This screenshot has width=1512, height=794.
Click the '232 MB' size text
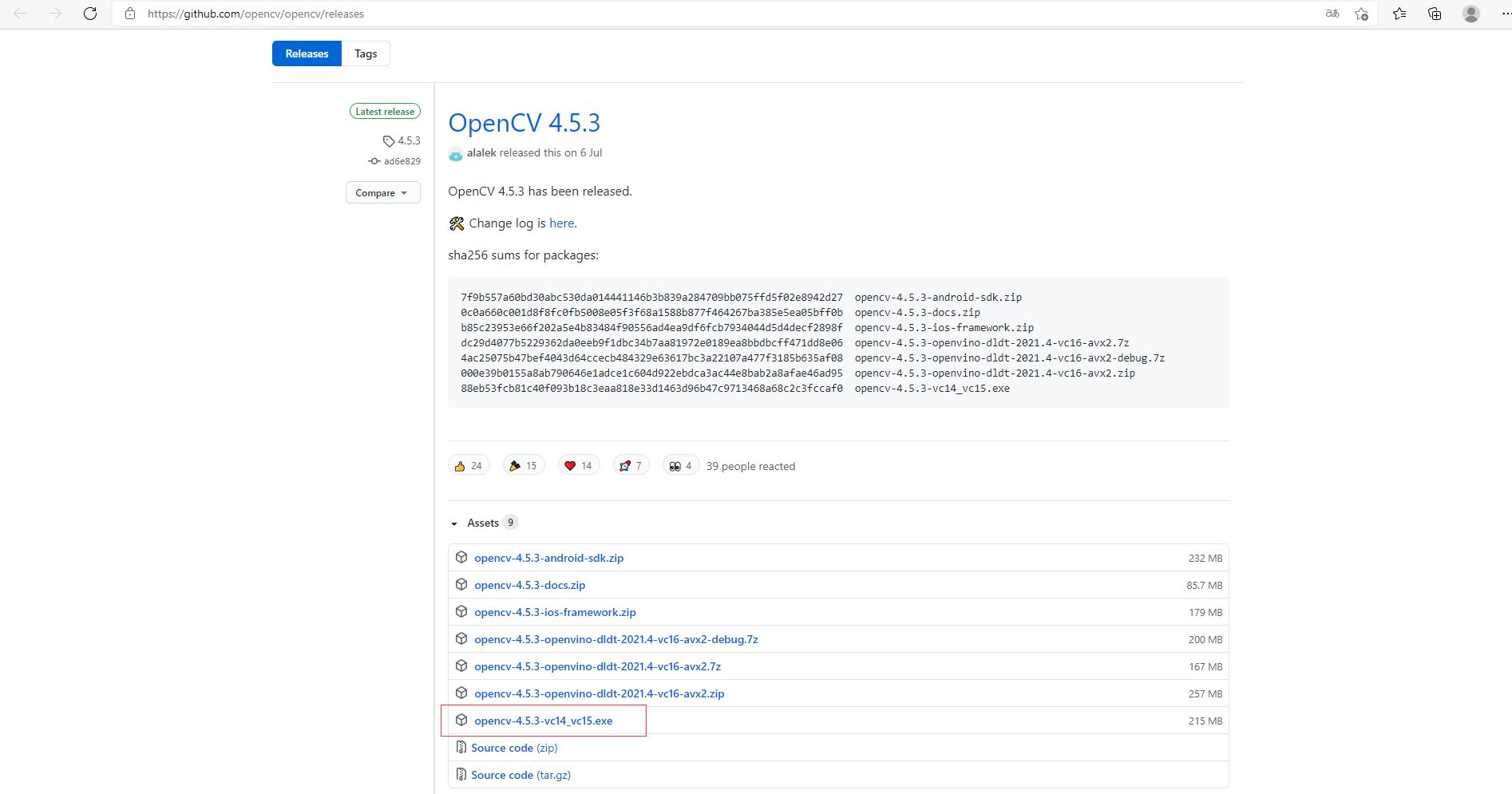tap(1205, 558)
